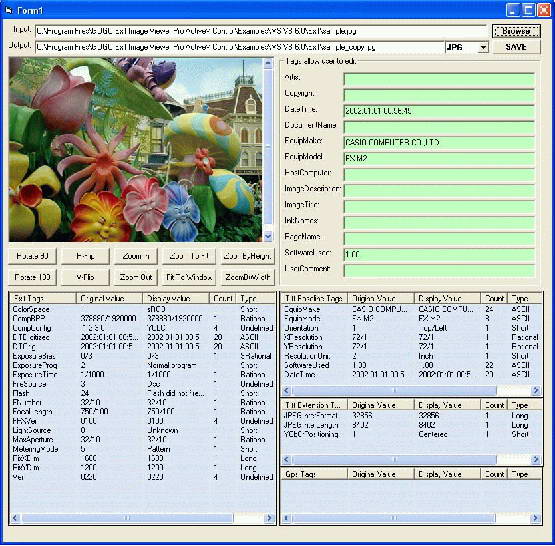Select the ExposureProg row in the Exif list
The width and height of the screenshot is (555, 546).
point(142,365)
